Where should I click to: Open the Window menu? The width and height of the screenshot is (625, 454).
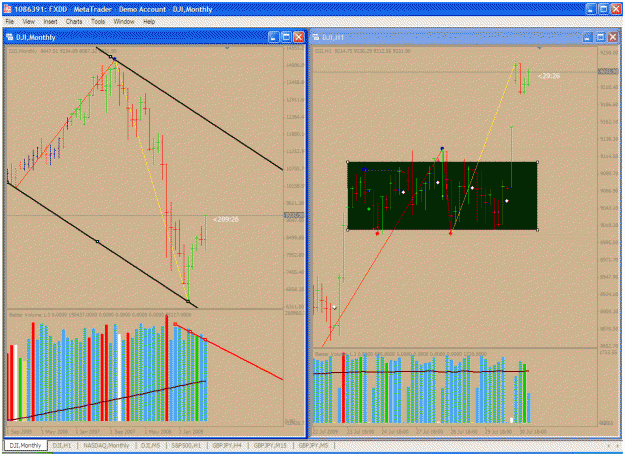[x=124, y=22]
